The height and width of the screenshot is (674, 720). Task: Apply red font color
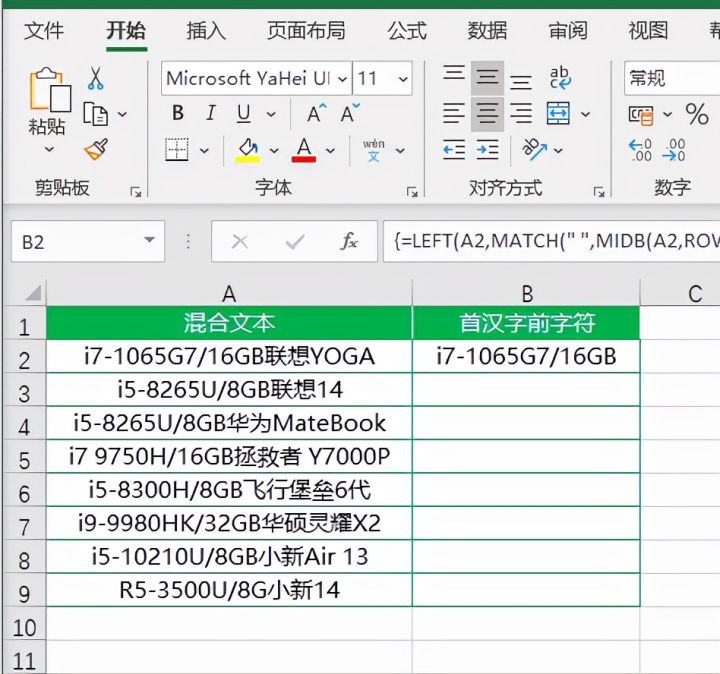pyautogui.click(x=304, y=150)
